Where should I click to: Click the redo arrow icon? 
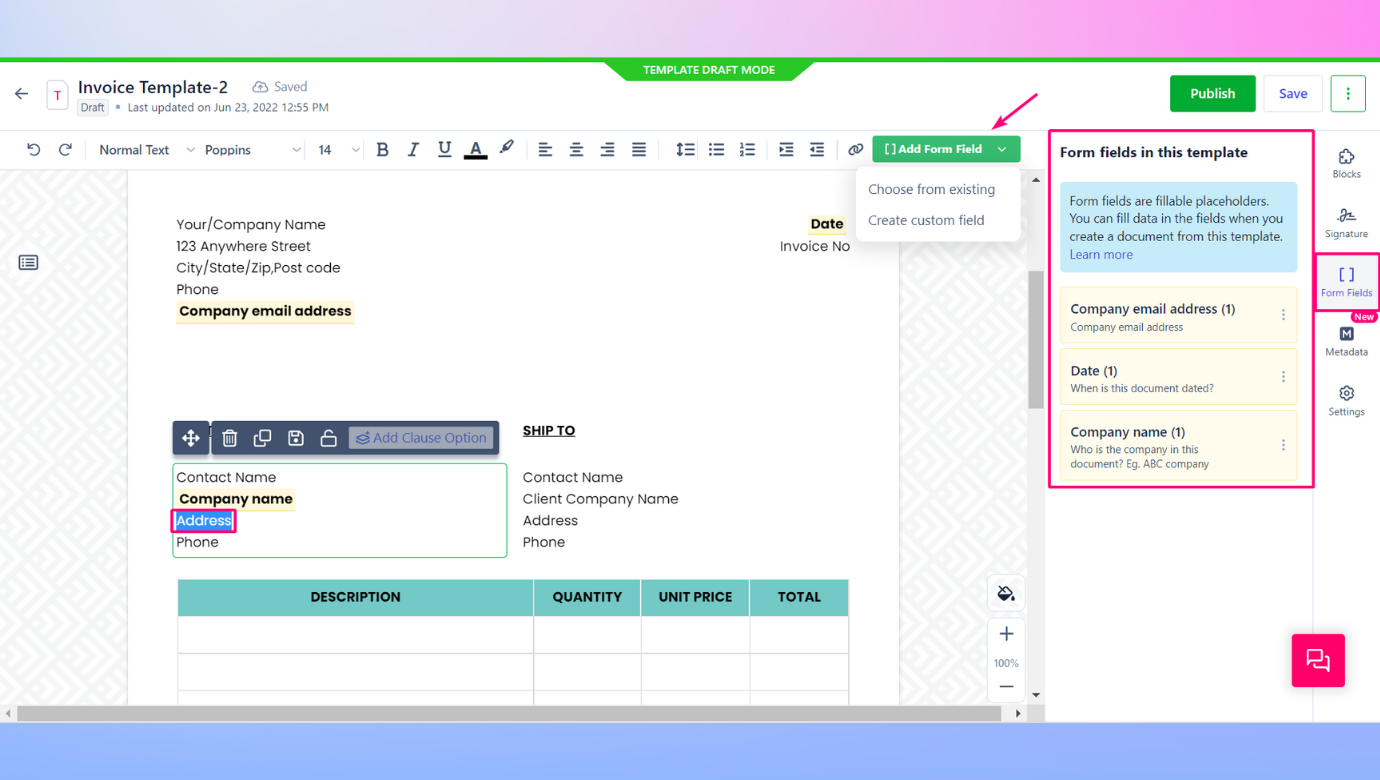pos(65,149)
